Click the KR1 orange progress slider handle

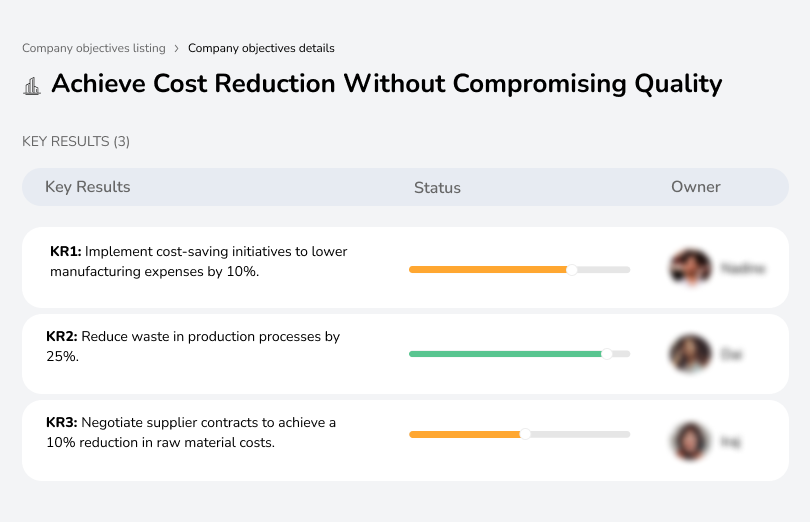[572, 269]
